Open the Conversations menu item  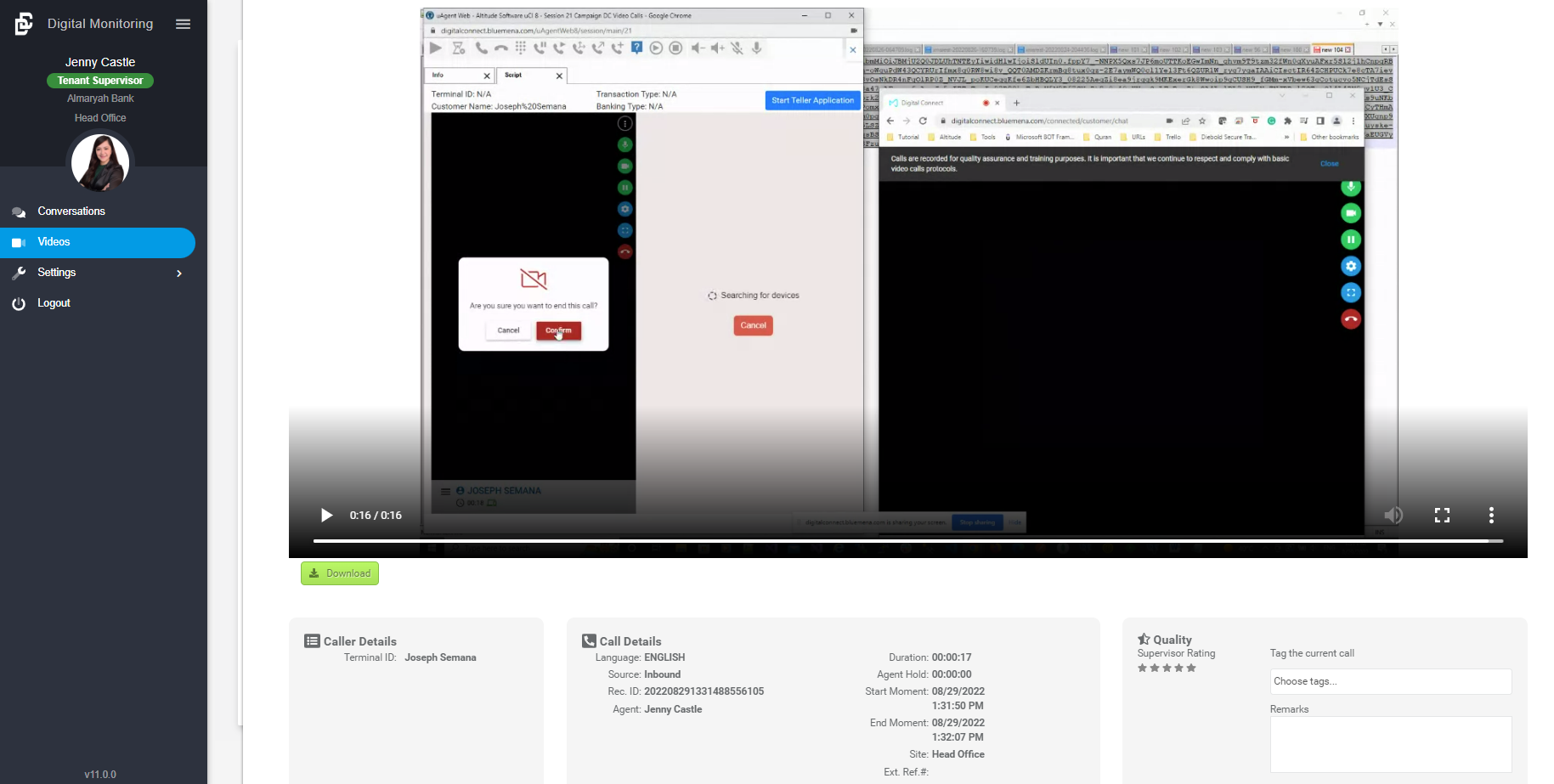point(71,212)
